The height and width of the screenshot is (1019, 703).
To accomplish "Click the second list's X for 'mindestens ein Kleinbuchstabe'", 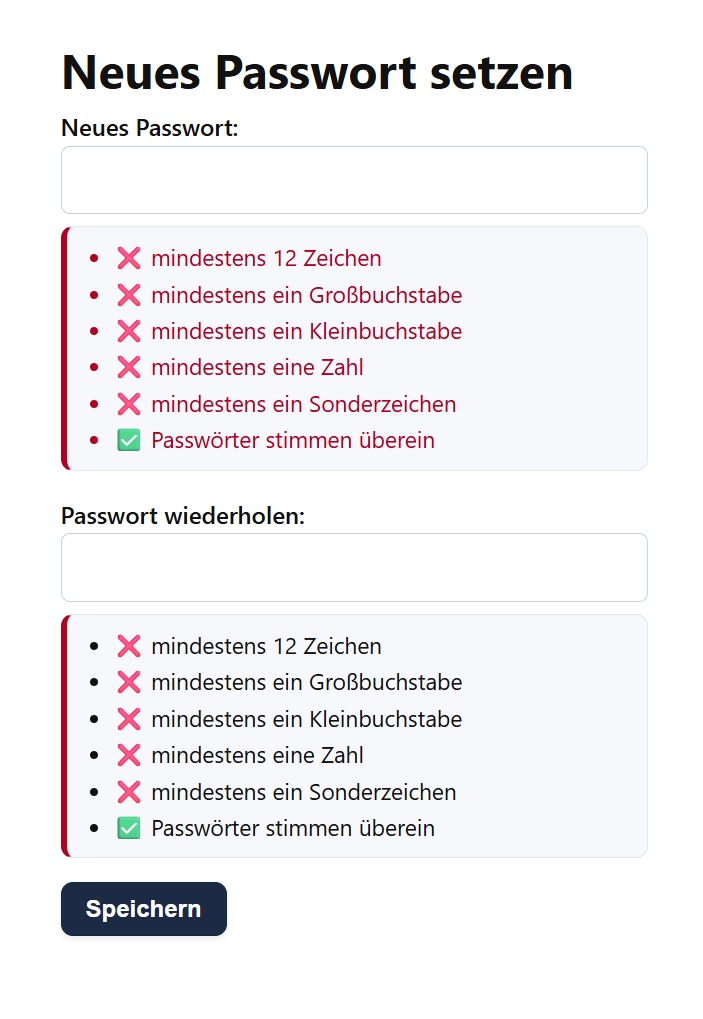I will coord(128,719).
